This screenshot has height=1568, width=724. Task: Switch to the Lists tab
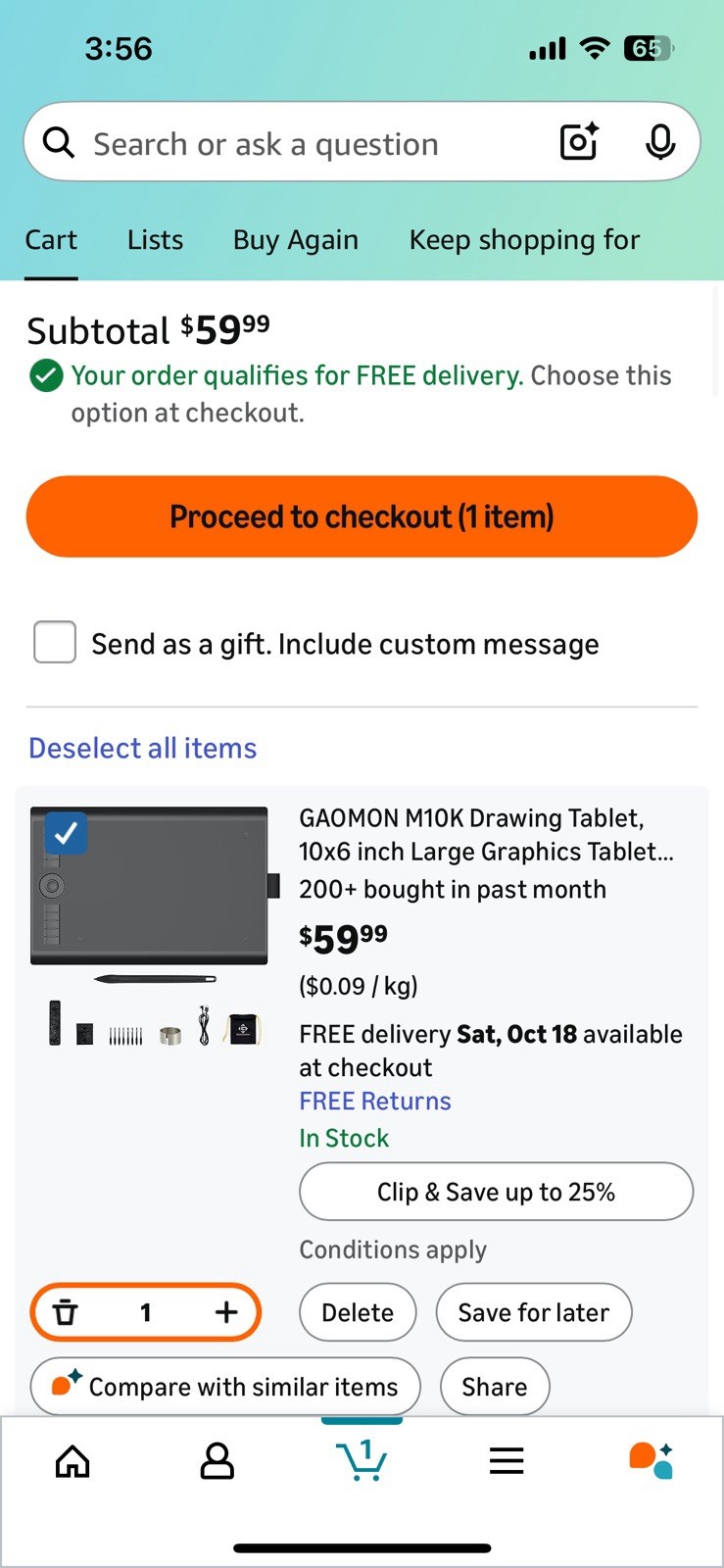(155, 240)
